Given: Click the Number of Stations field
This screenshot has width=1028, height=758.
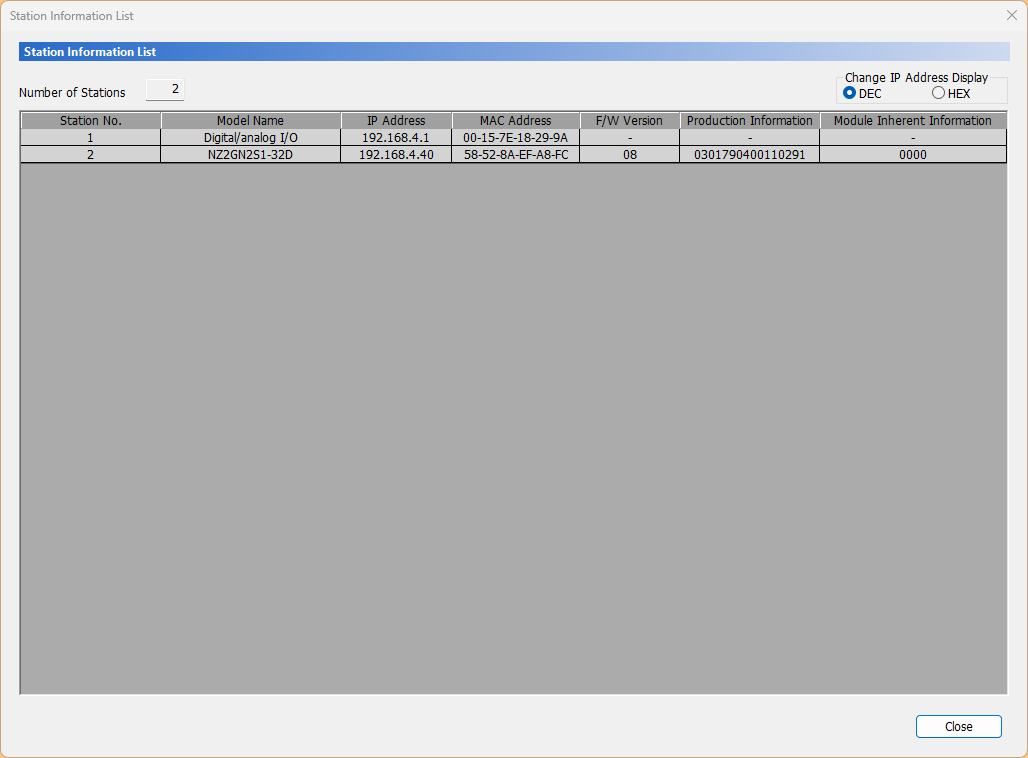Looking at the screenshot, I should tap(165, 90).
